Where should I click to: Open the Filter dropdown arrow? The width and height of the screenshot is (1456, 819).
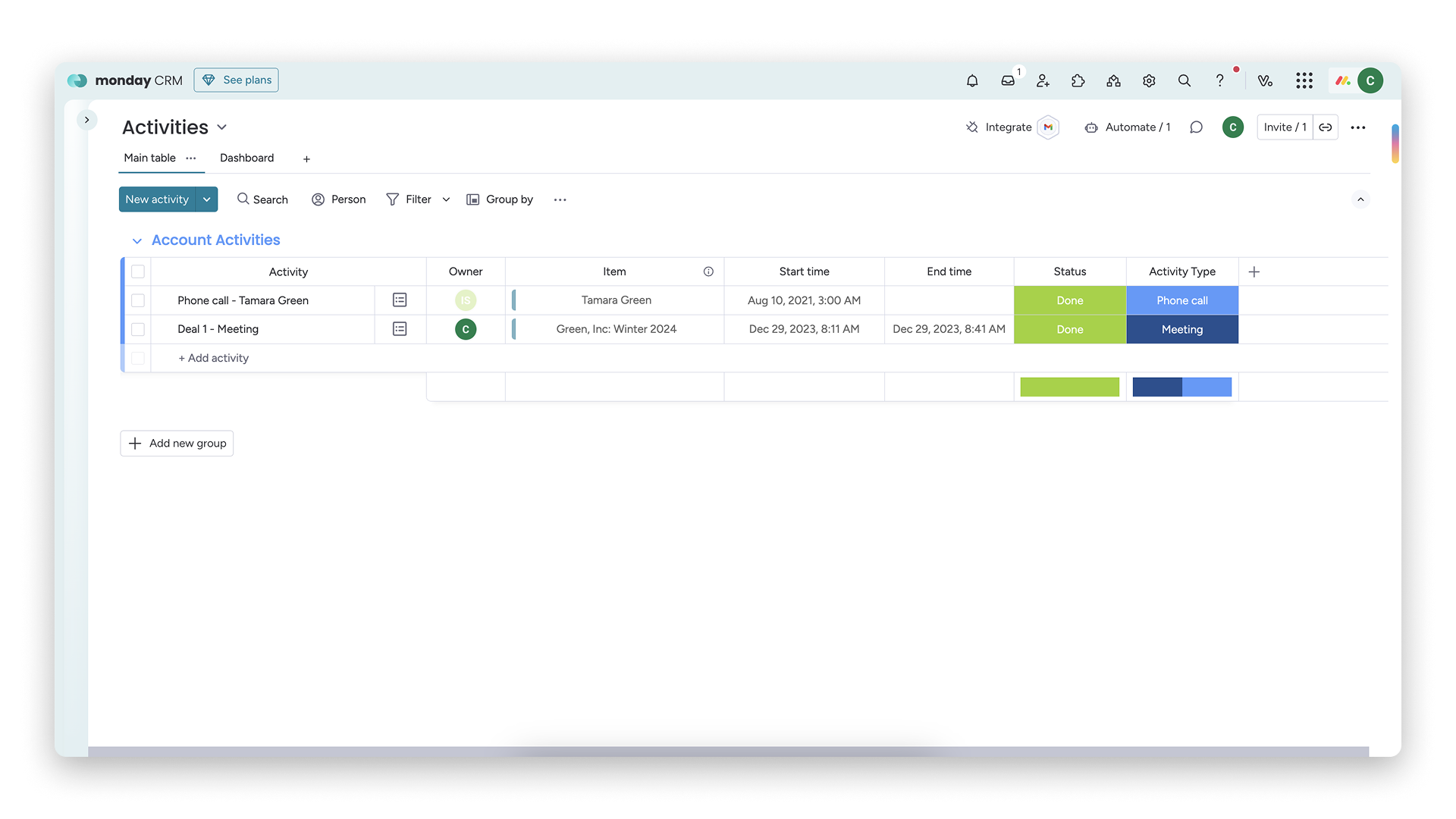pyautogui.click(x=446, y=199)
